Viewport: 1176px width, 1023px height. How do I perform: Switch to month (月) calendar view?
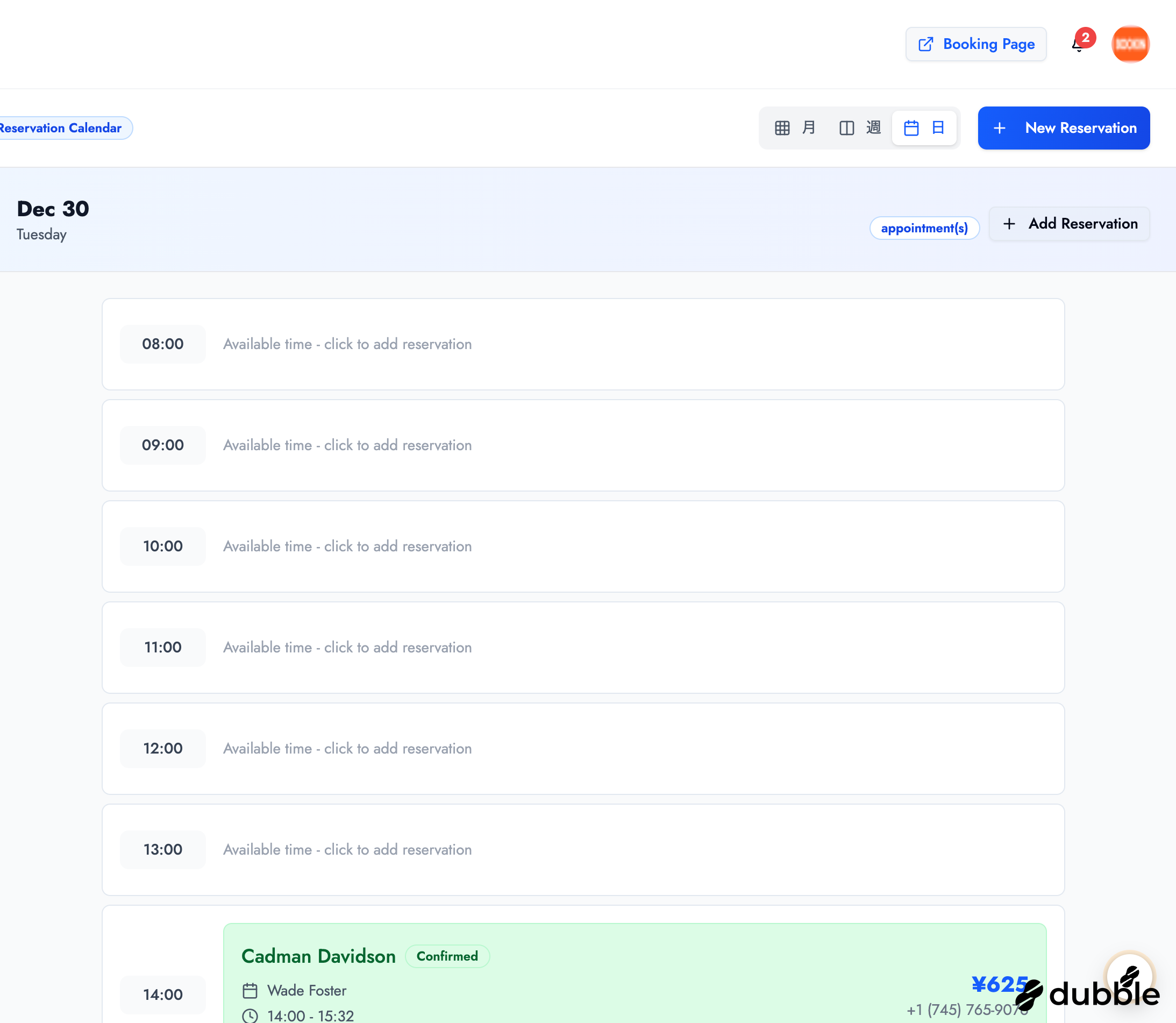point(809,127)
